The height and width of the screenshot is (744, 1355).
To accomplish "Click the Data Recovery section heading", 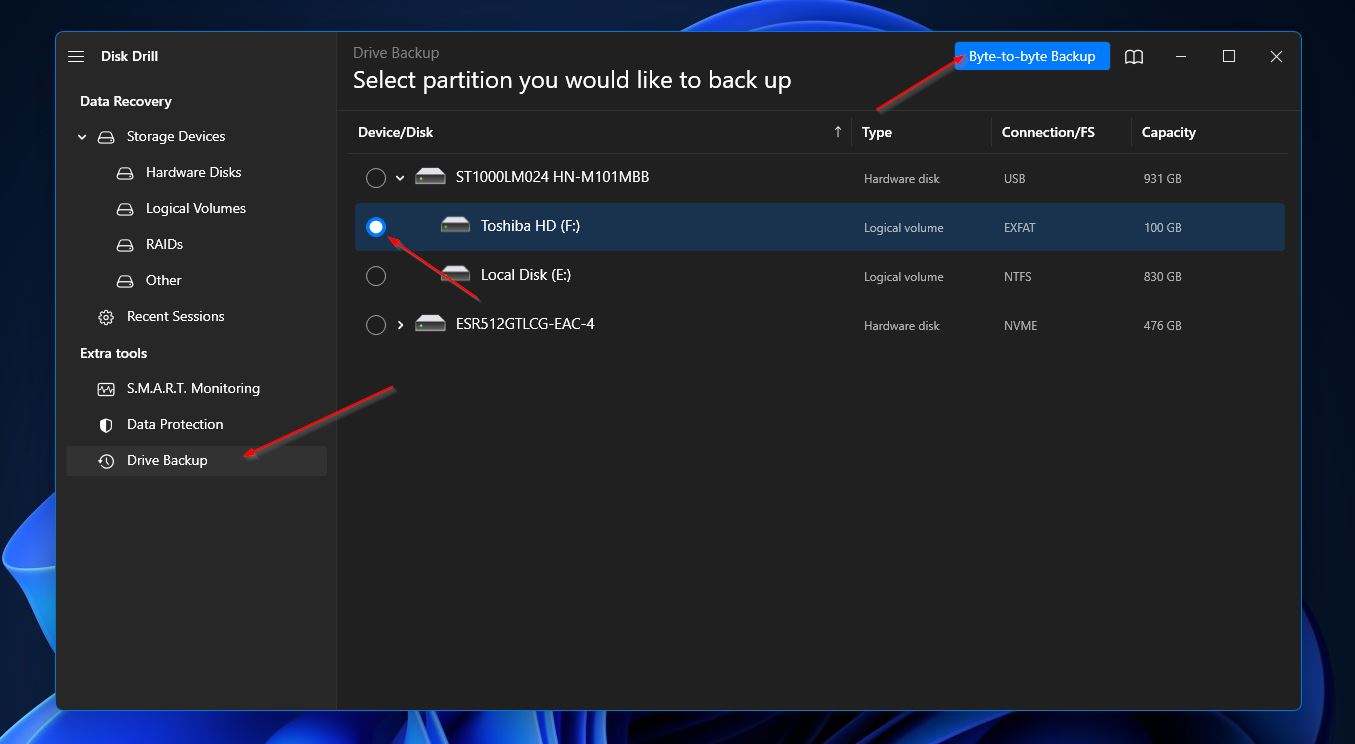I will coord(126,101).
